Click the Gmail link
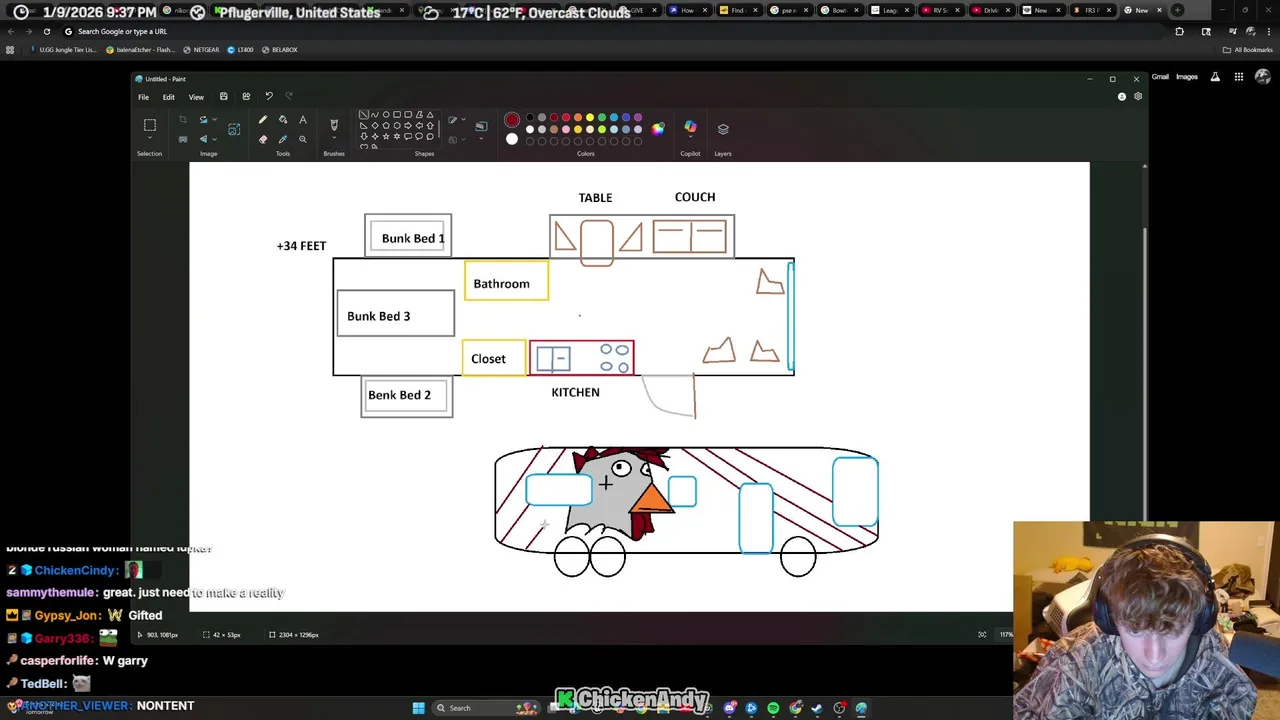 click(x=1160, y=76)
